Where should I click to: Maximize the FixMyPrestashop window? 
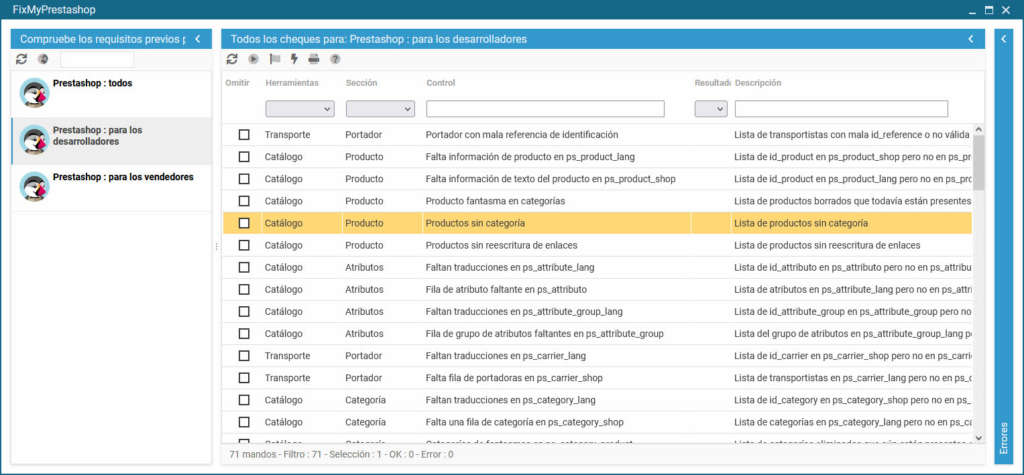click(989, 10)
